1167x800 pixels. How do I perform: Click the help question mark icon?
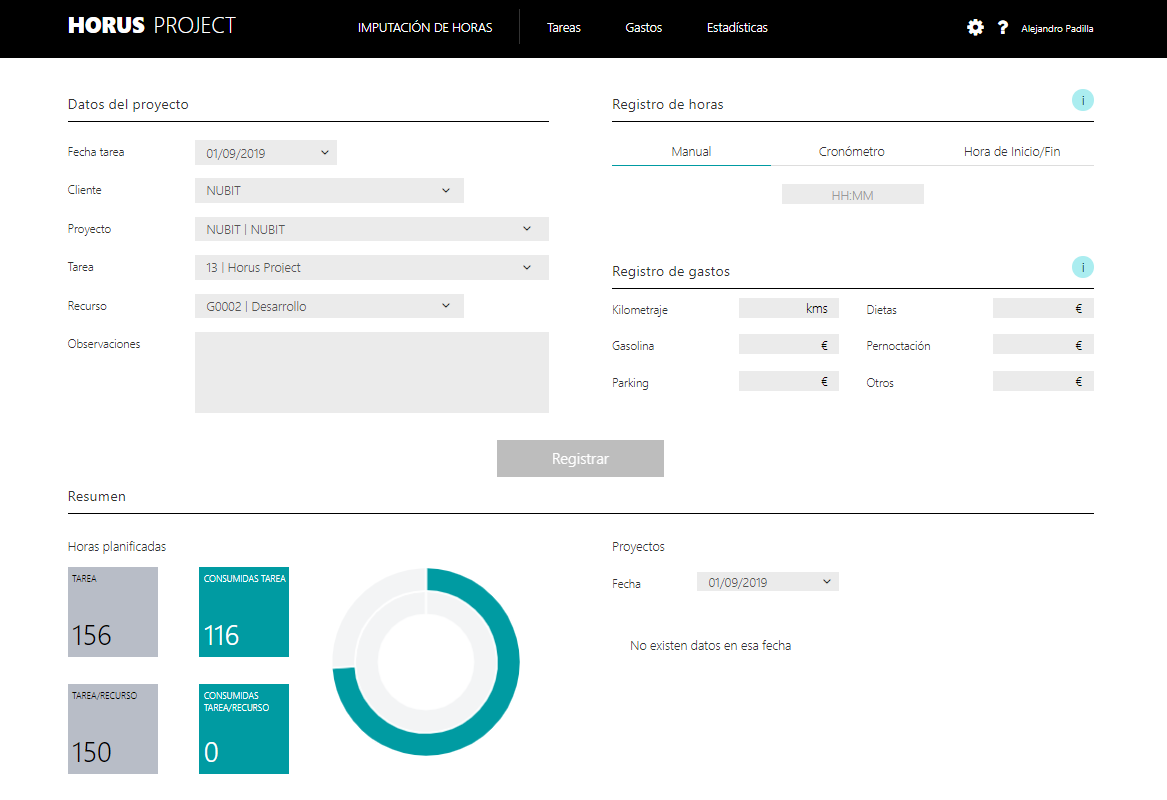[1003, 28]
